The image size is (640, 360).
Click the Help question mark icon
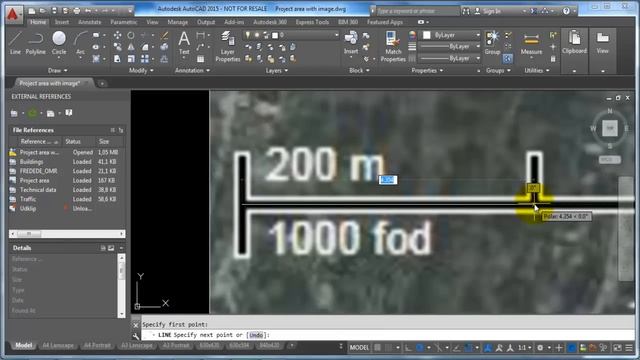tap(566, 11)
